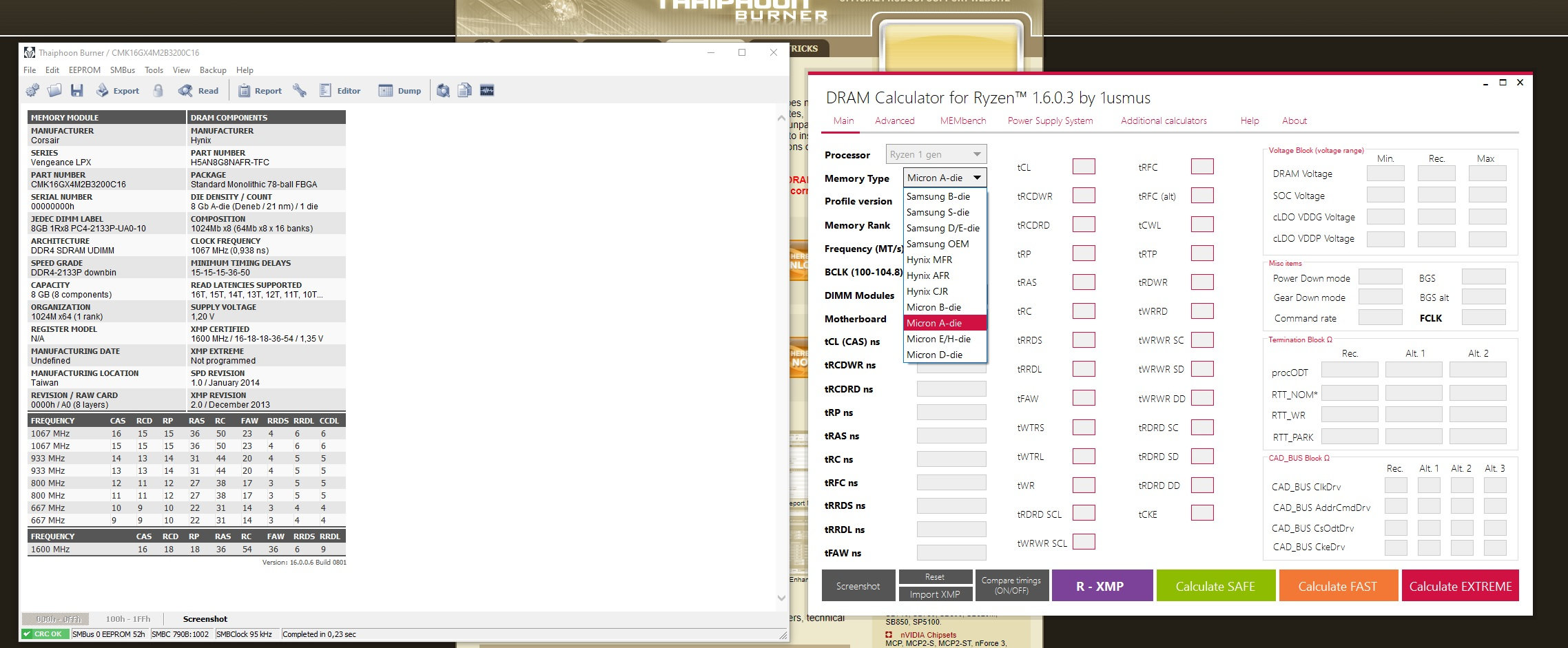
Task: Click the CRC OK status indicator
Action: tap(46, 634)
